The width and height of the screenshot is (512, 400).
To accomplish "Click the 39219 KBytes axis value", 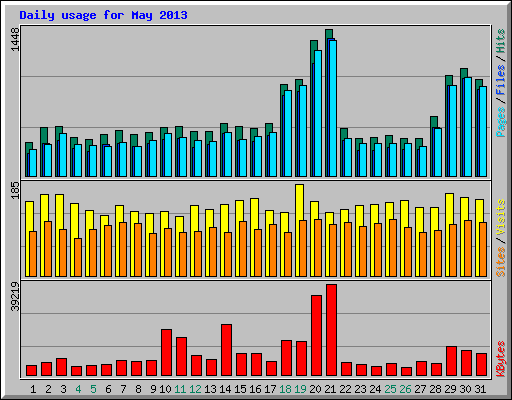I will point(15,296).
